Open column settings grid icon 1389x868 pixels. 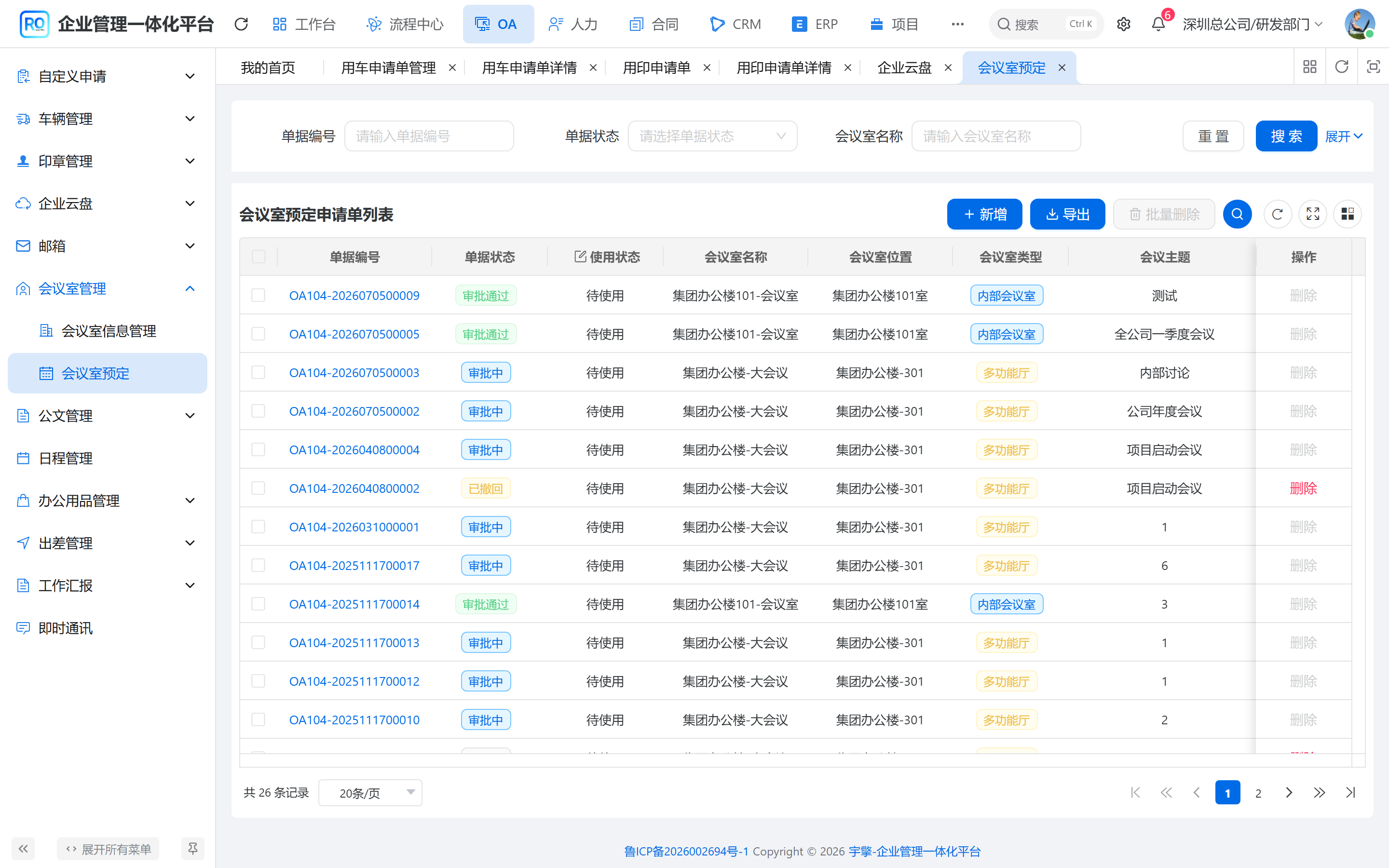1348,214
